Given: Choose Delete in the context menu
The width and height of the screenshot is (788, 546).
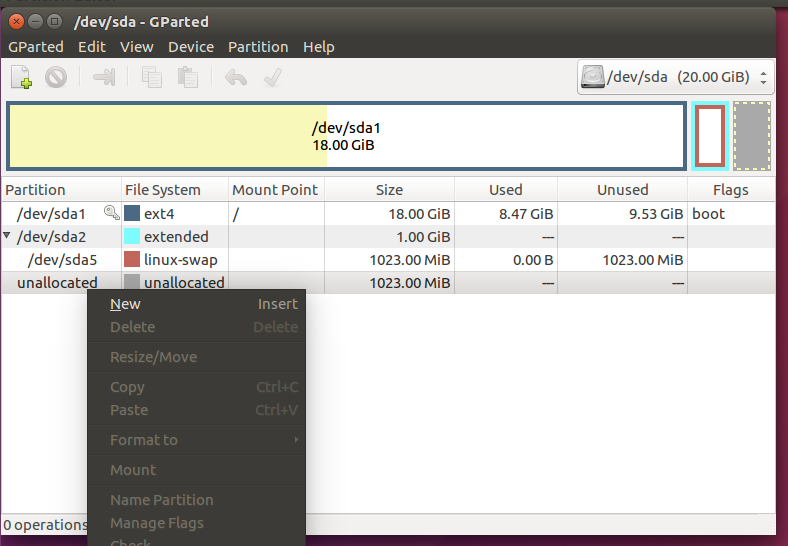Looking at the screenshot, I should [196, 327].
